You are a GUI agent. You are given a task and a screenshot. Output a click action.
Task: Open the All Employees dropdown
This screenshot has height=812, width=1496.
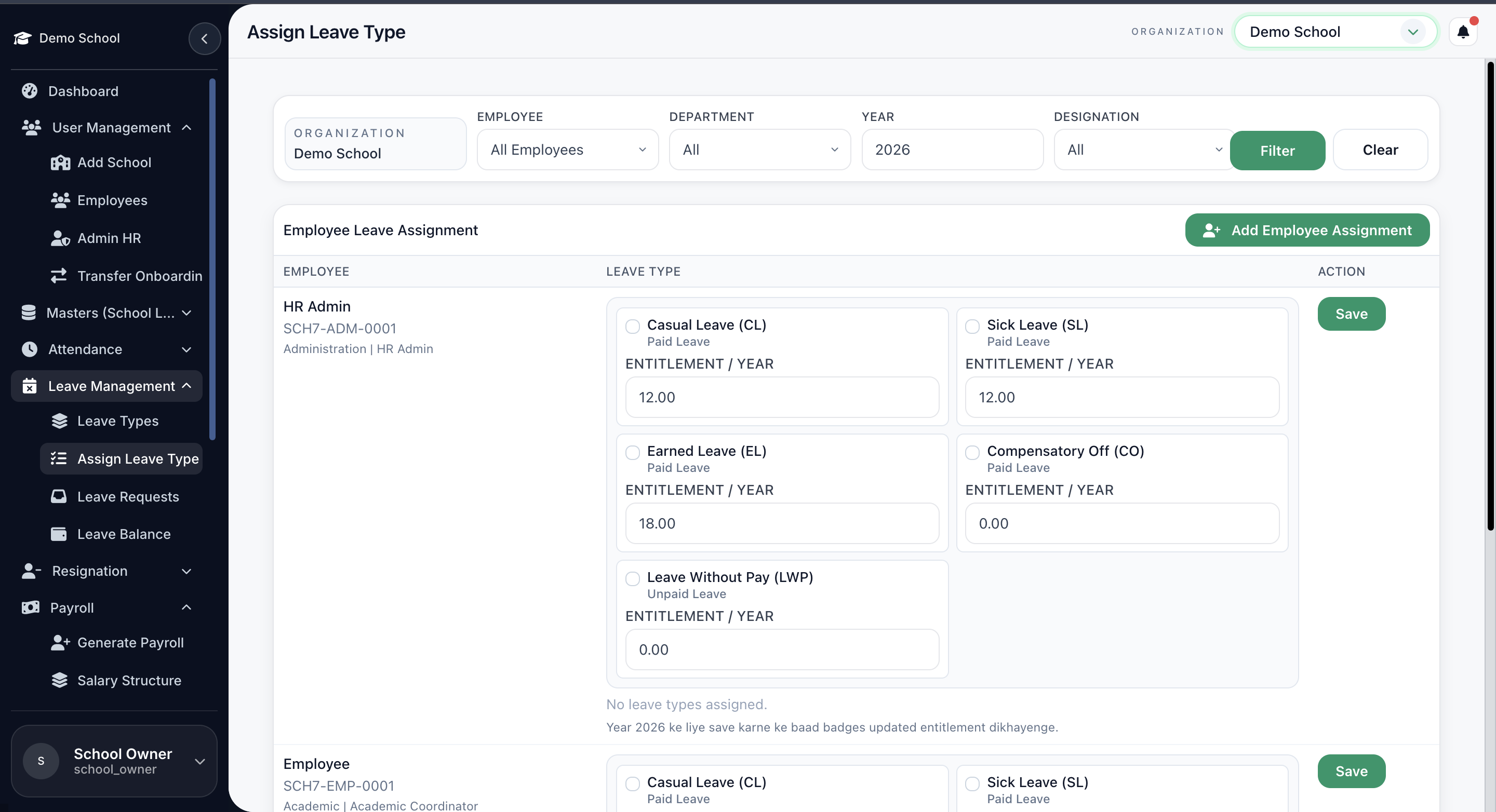(x=567, y=150)
